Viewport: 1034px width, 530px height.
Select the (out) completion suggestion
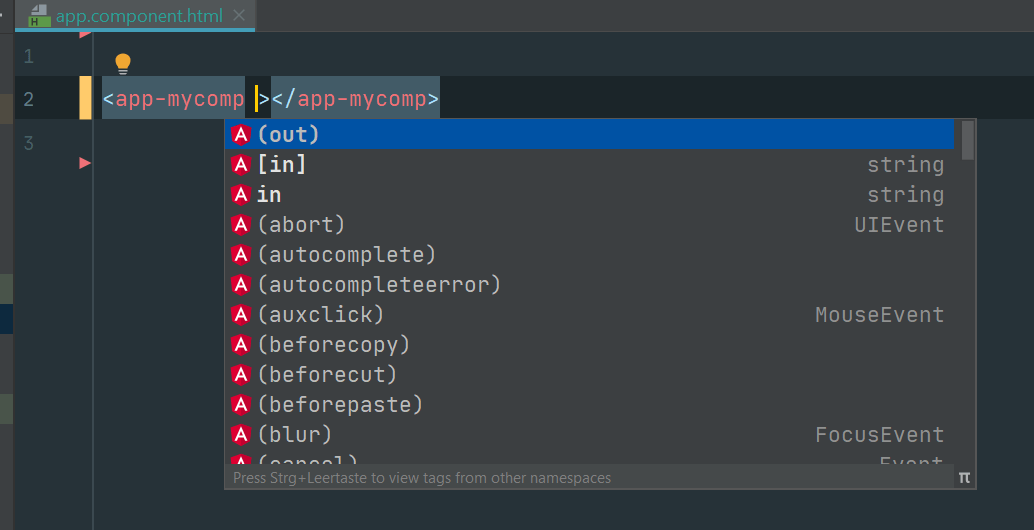pyautogui.click(x=288, y=134)
